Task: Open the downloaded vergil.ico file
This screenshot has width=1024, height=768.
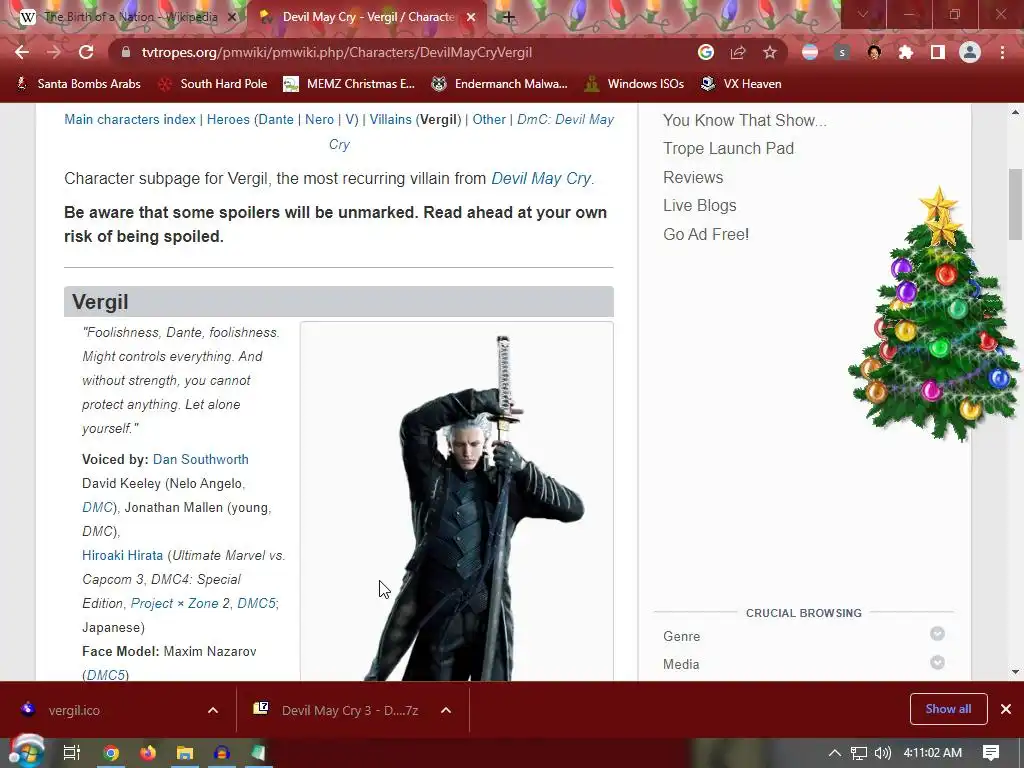Action: coord(73,710)
